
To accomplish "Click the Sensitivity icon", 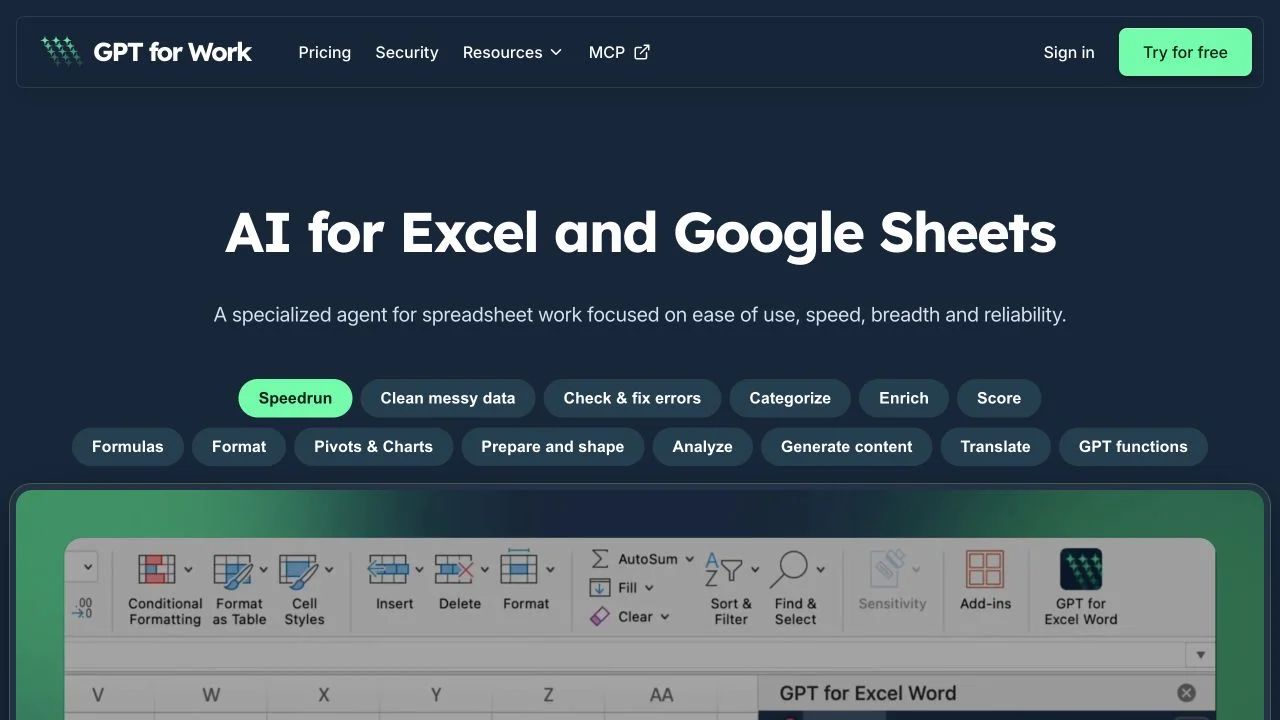I will click(x=886, y=568).
